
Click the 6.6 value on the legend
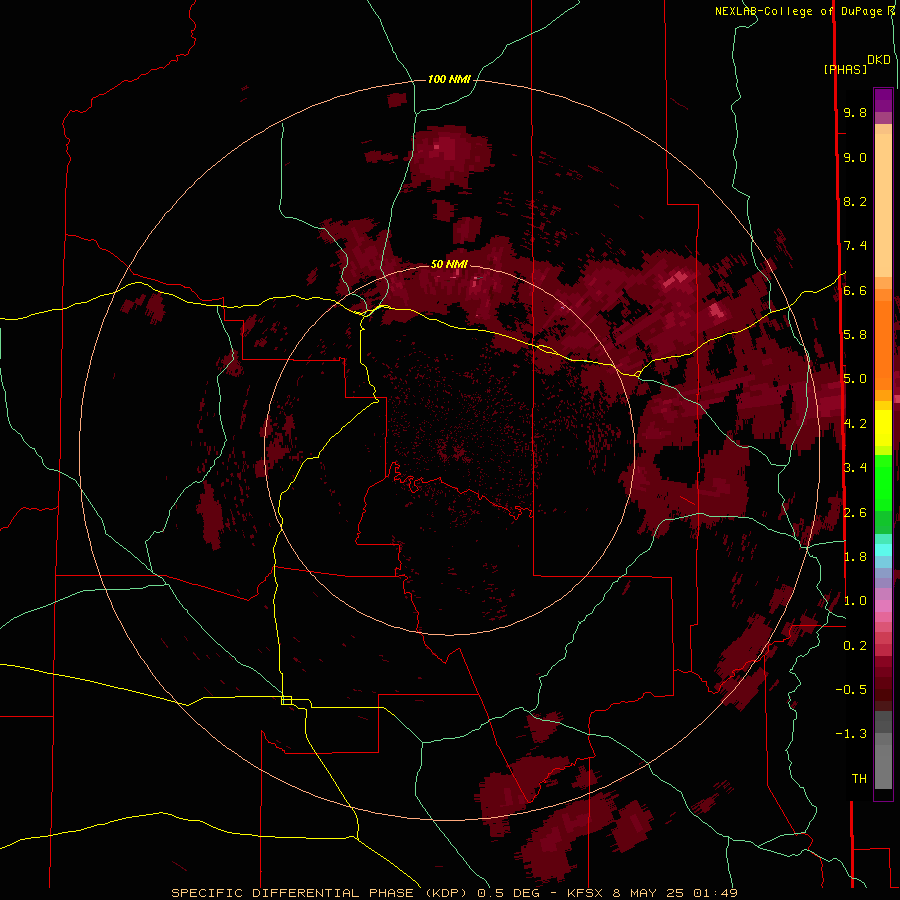pos(855,291)
